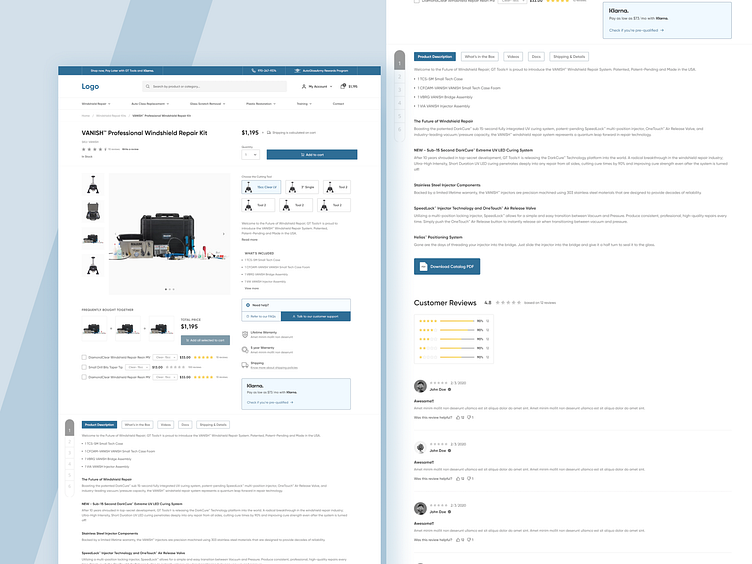Click Talk to our customer support

point(316,317)
